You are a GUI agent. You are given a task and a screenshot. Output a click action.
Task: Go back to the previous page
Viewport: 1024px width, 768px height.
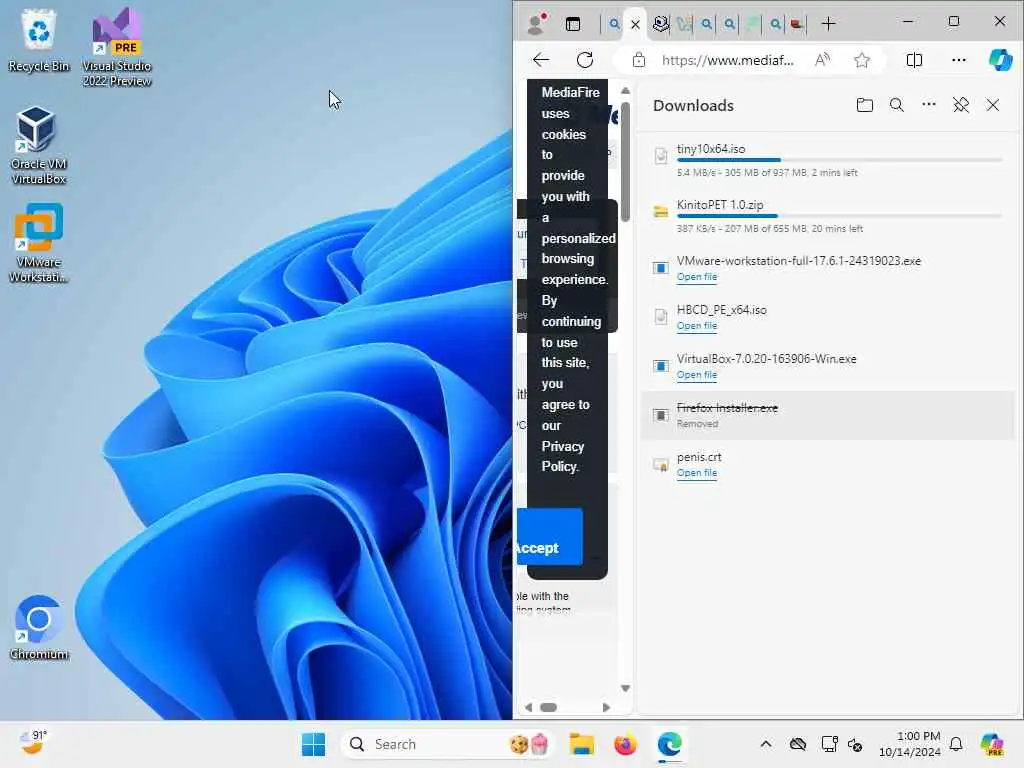[x=541, y=60]
